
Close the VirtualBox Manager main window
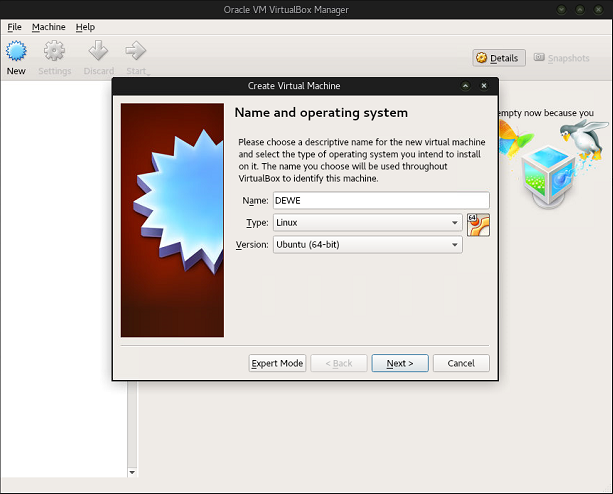598,9
